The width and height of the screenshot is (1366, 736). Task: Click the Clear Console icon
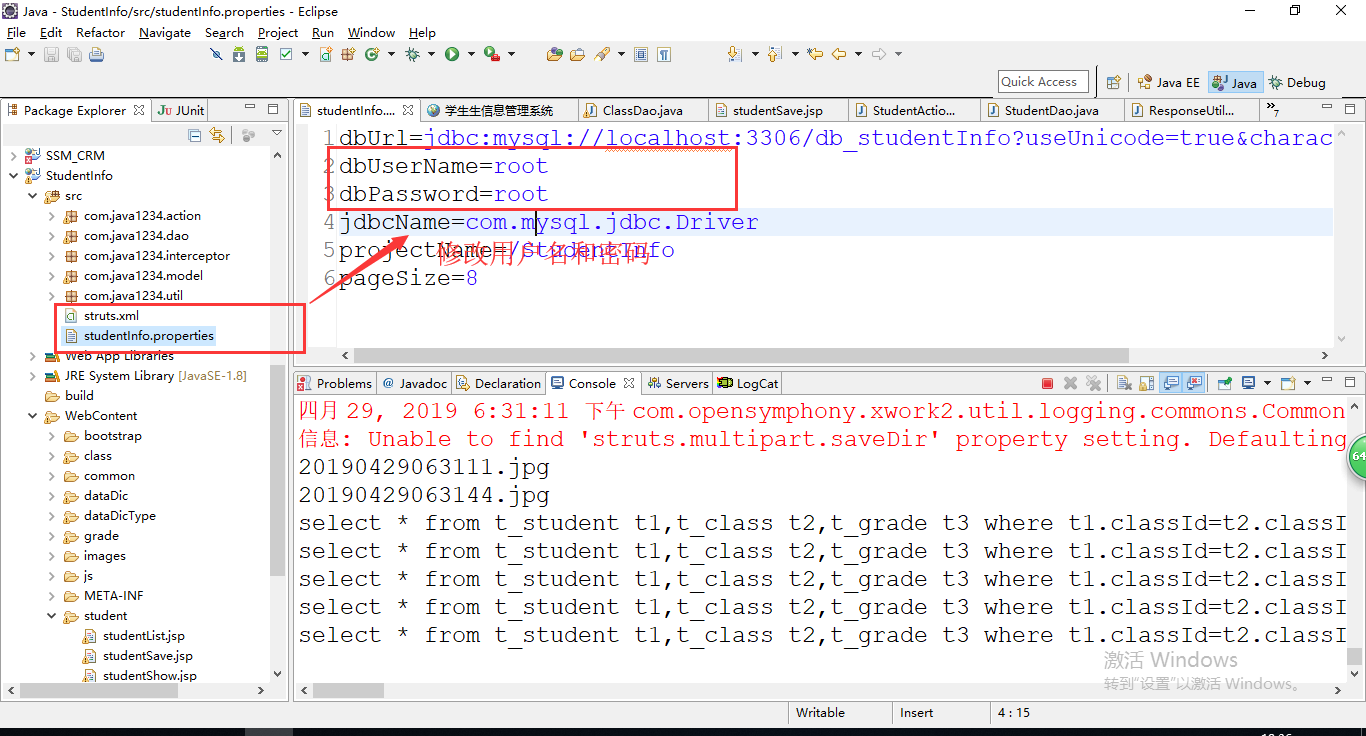point(1124,383)
